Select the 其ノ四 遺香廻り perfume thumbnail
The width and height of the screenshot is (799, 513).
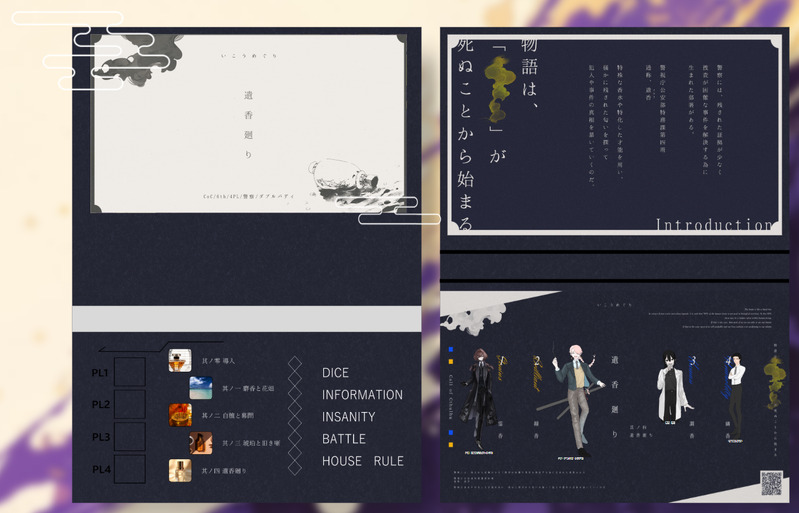[180, 470]
